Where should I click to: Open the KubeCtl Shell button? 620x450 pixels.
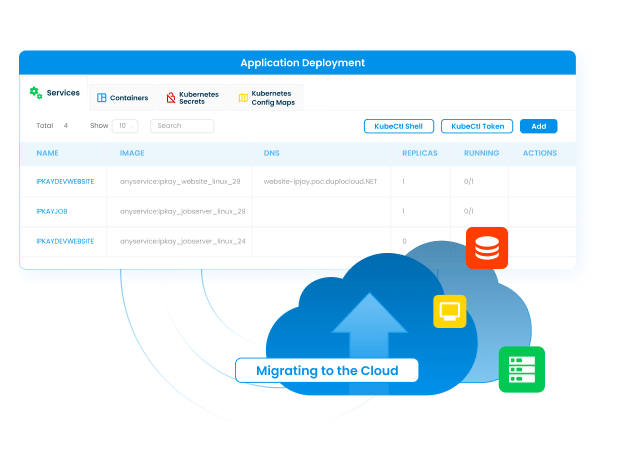coord(398,126)
